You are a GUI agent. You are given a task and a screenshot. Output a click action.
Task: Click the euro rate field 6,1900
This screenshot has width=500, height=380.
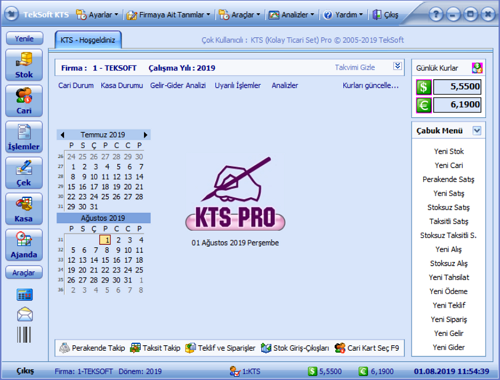(x=457, y=105)
